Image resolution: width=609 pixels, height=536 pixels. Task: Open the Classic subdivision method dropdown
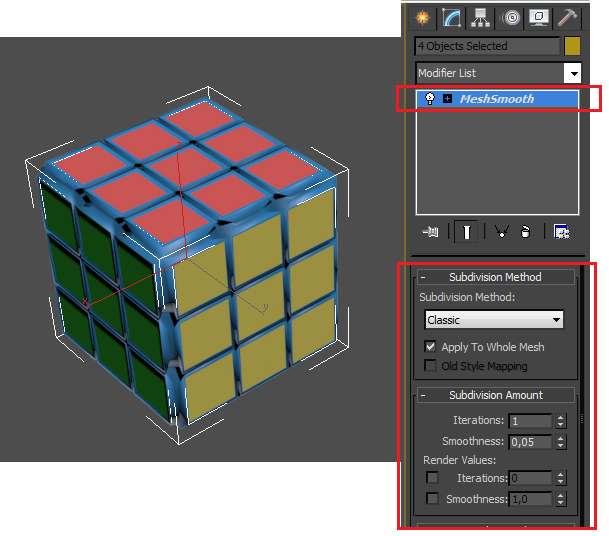[x=494, y=320]
